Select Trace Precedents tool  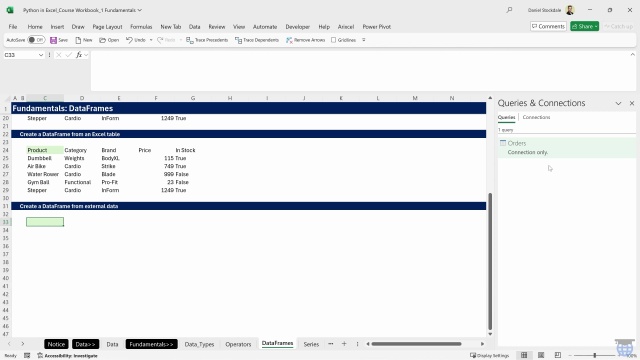click(207, 40)
